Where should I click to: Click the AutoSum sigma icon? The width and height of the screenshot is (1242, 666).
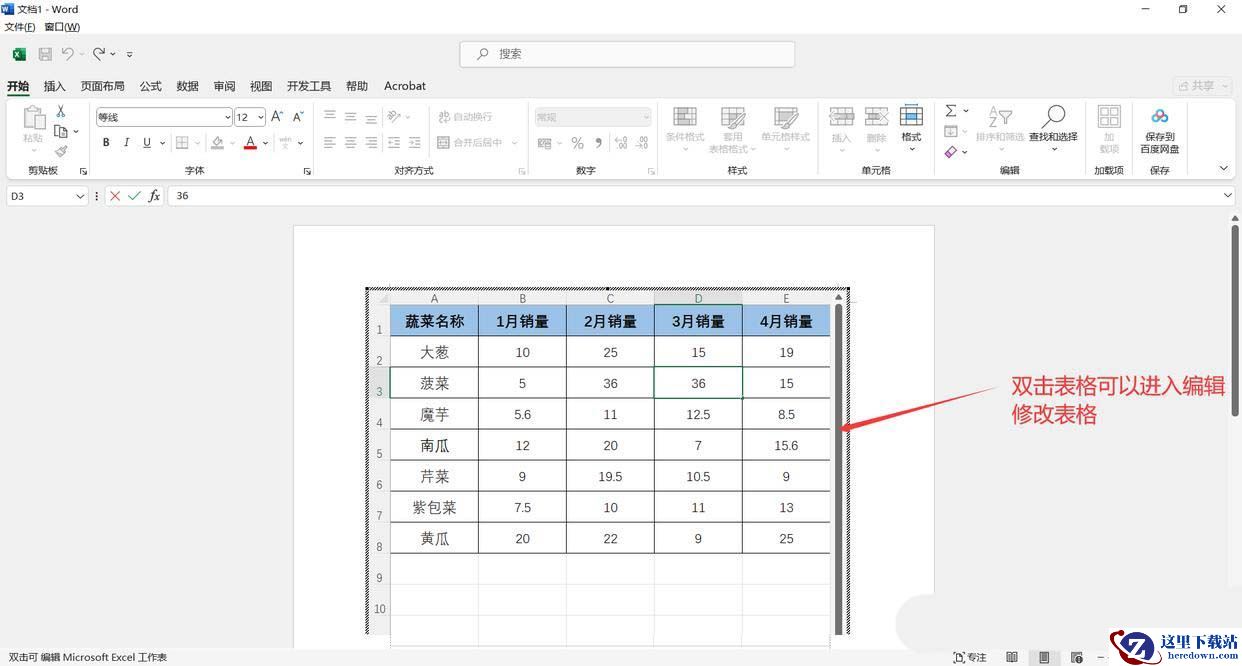951,111
